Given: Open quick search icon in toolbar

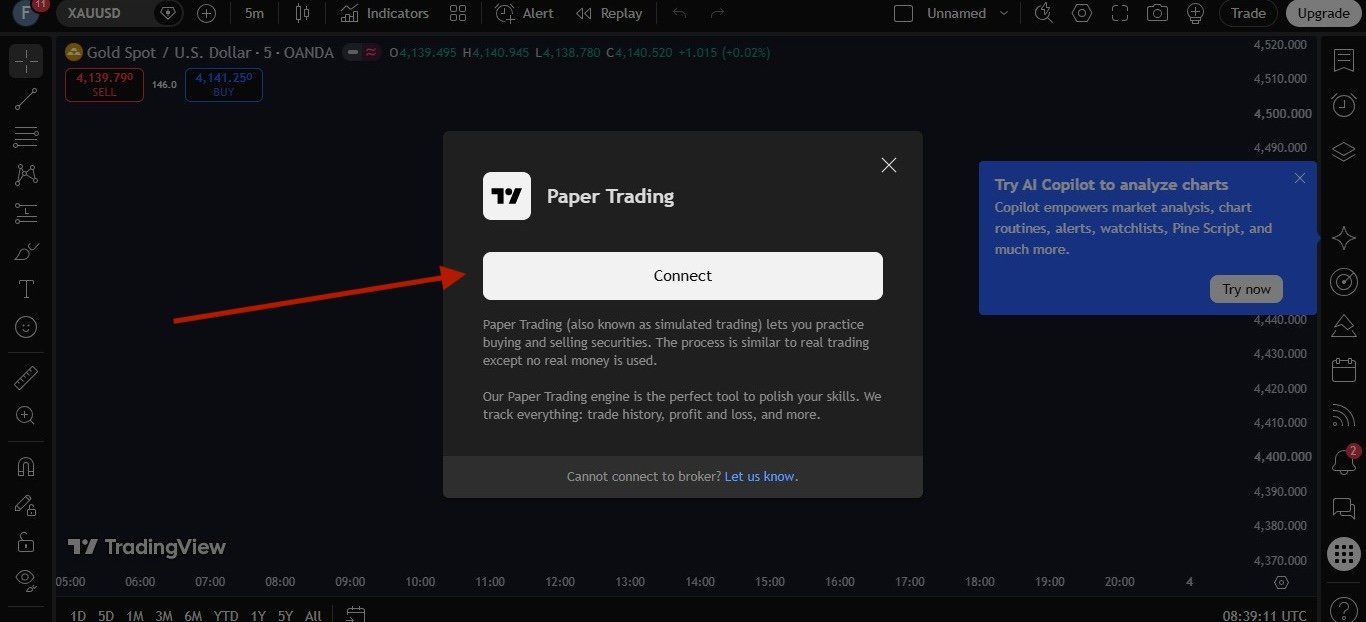Looking at the screenshot, I should coord(1044,13).
